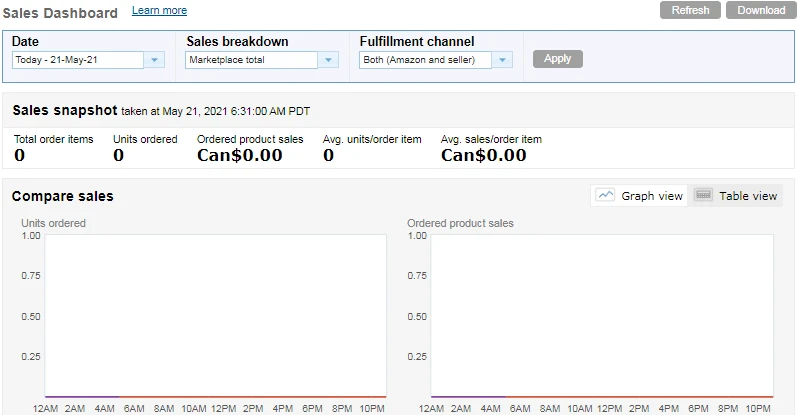Click the Download button
799x415 pixels.
pos(761,10)
